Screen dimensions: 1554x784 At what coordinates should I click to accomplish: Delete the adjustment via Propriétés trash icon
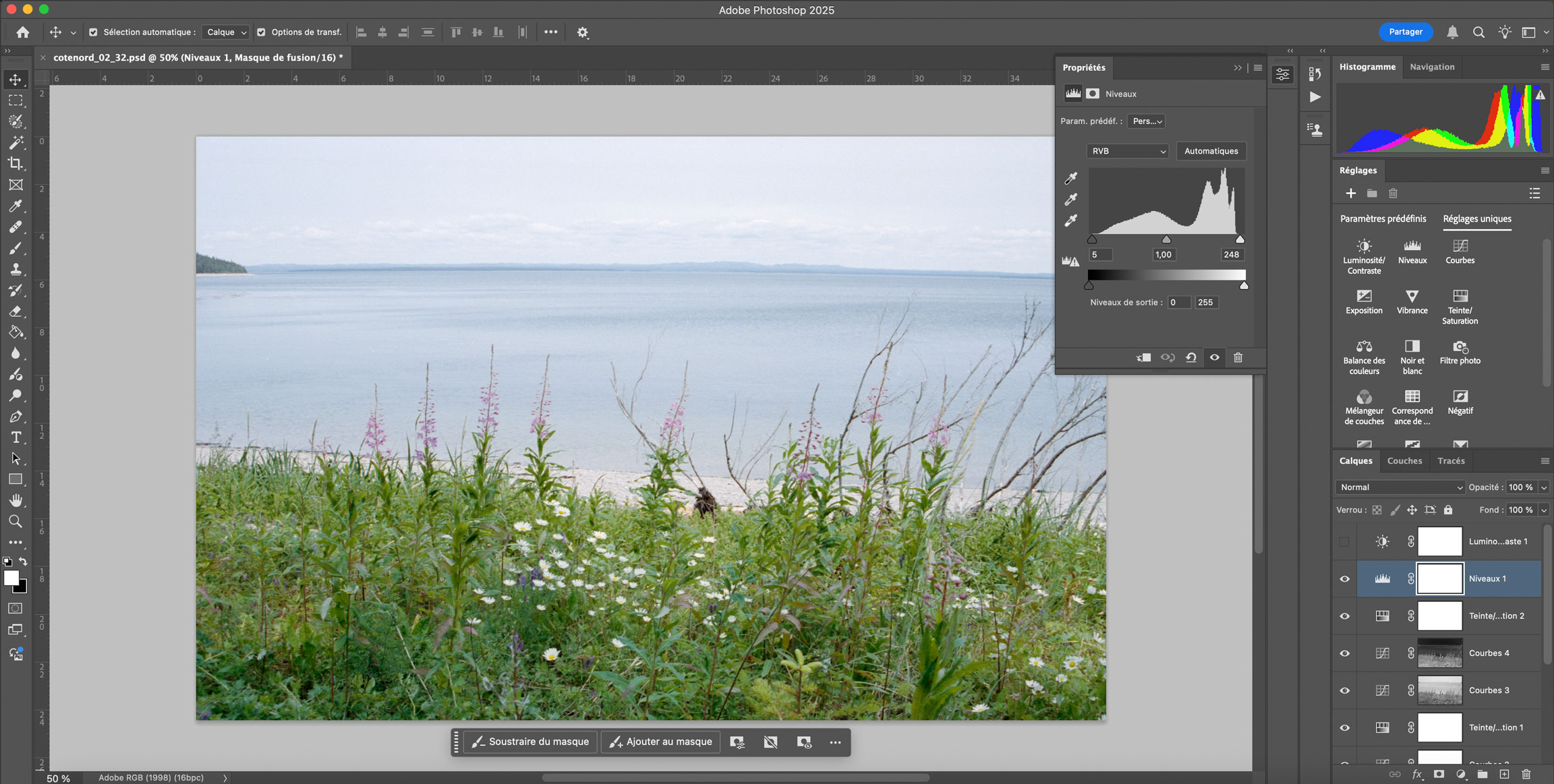[x=1238, y=357]
